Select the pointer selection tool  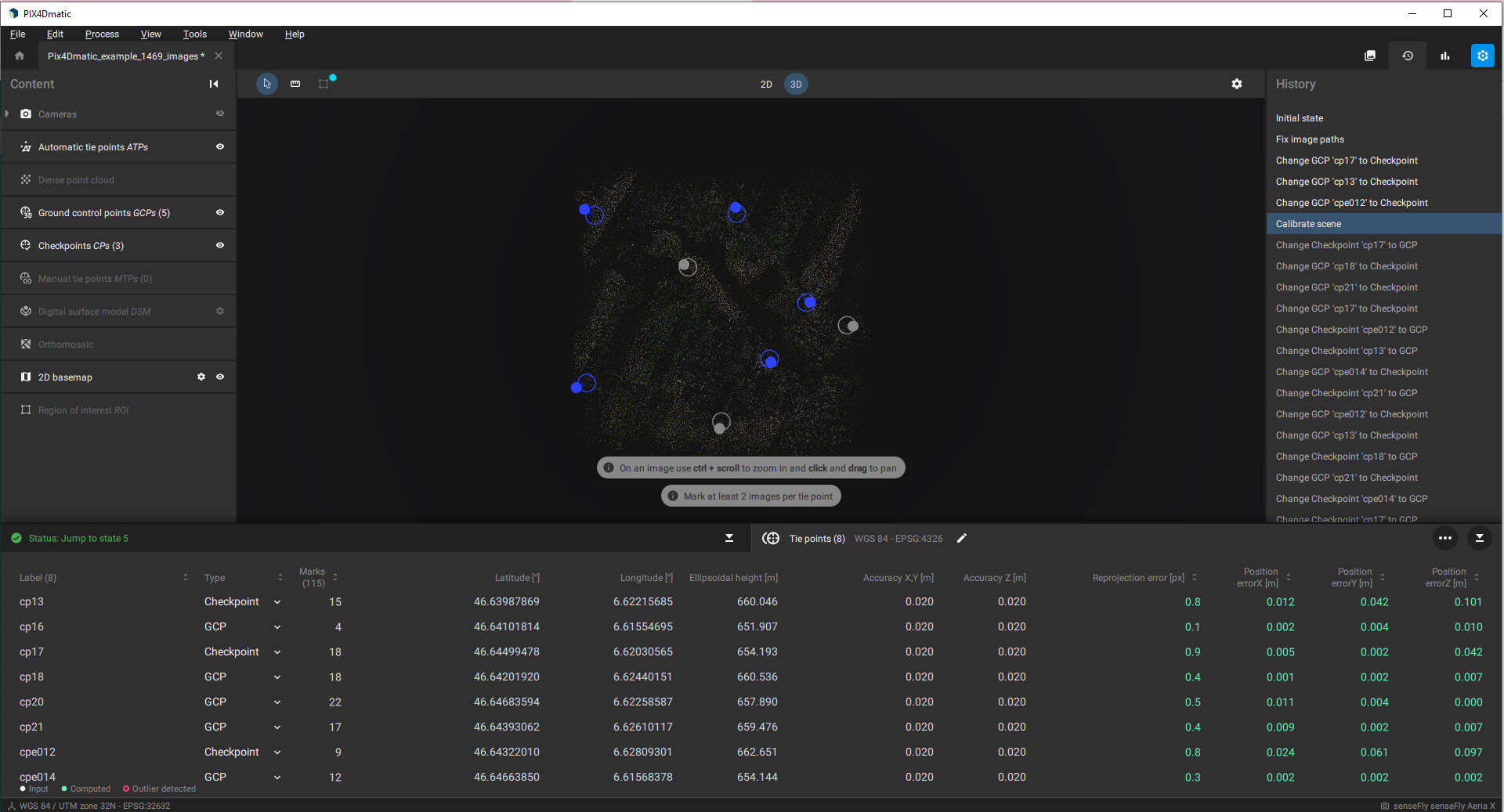point(267,84)
